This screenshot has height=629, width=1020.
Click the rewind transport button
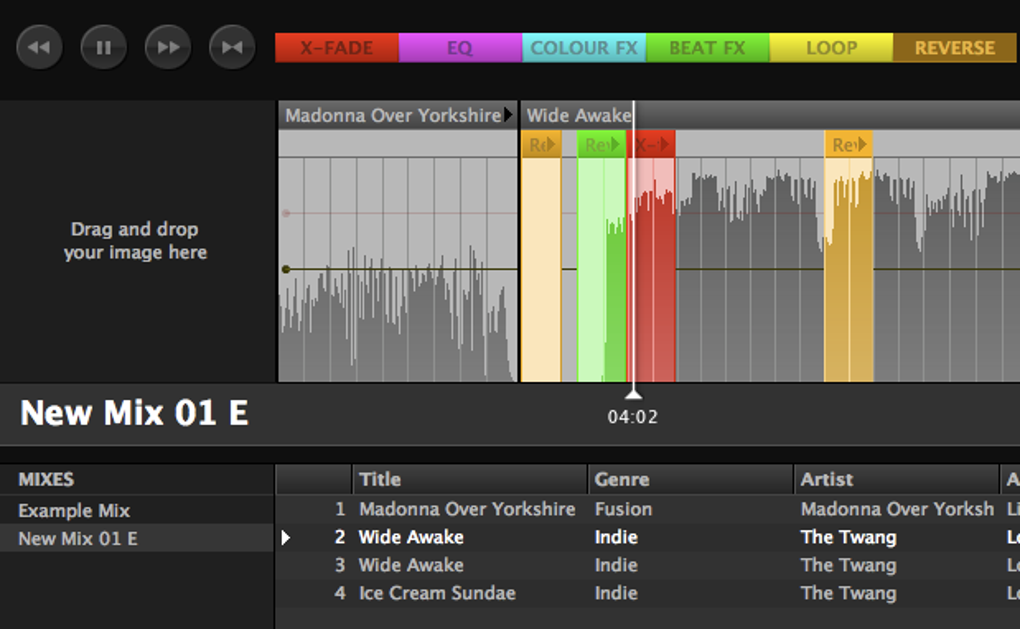(39, 47)
